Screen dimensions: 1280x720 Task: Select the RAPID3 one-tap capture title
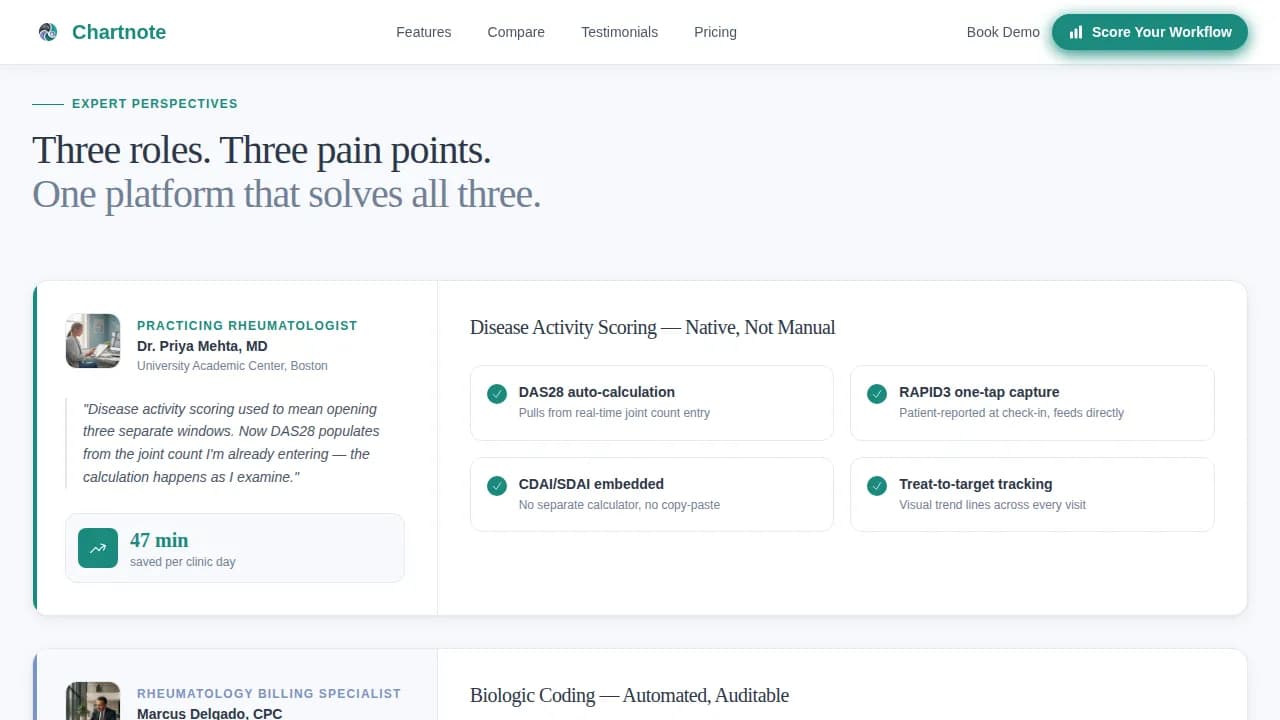pos(979,392)
